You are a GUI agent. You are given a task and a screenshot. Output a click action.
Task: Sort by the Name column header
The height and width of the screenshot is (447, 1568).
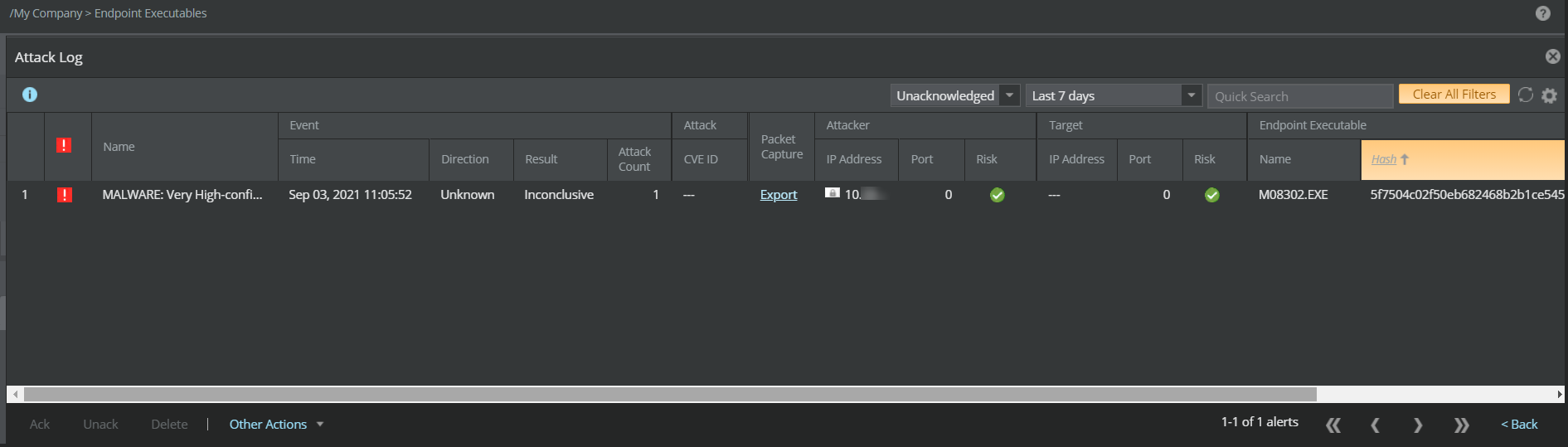(x=185, y=147)
